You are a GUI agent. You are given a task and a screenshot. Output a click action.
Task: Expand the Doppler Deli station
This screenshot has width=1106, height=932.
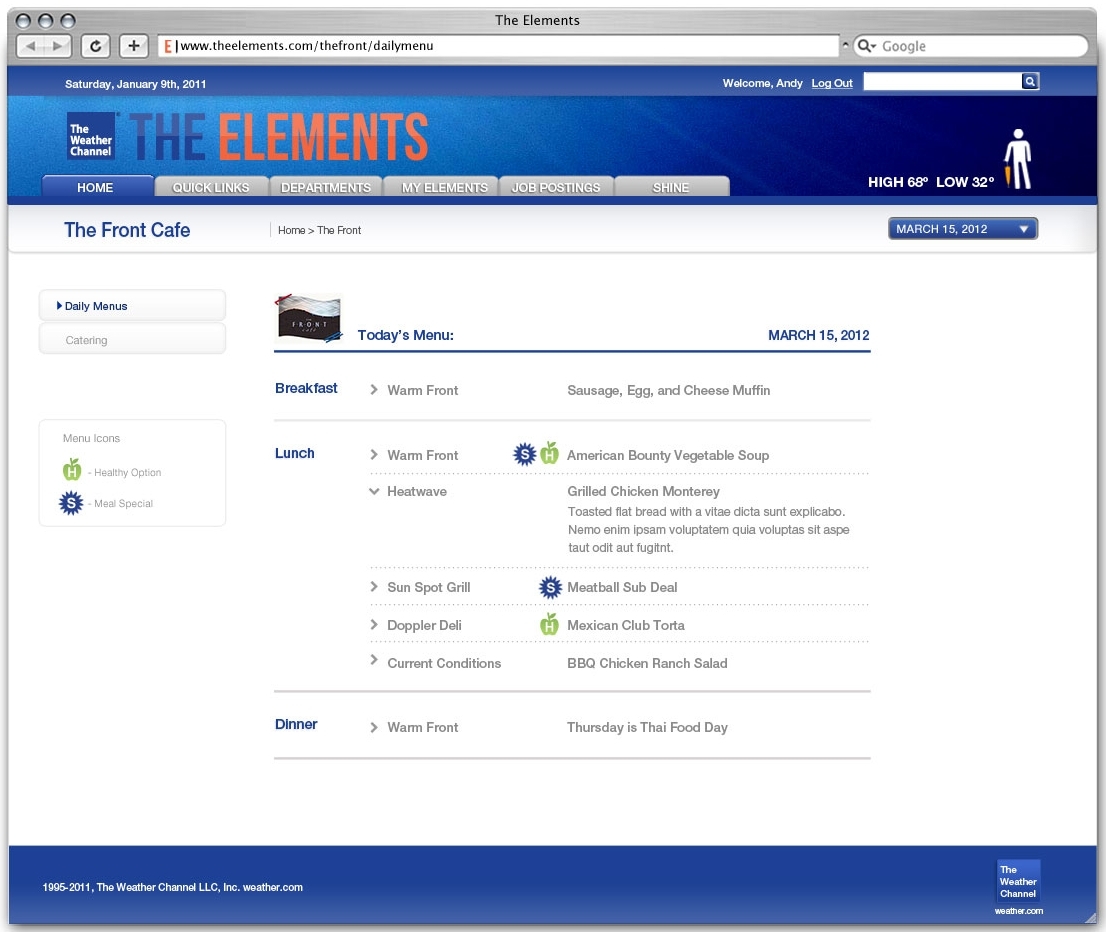click(375, 624)
